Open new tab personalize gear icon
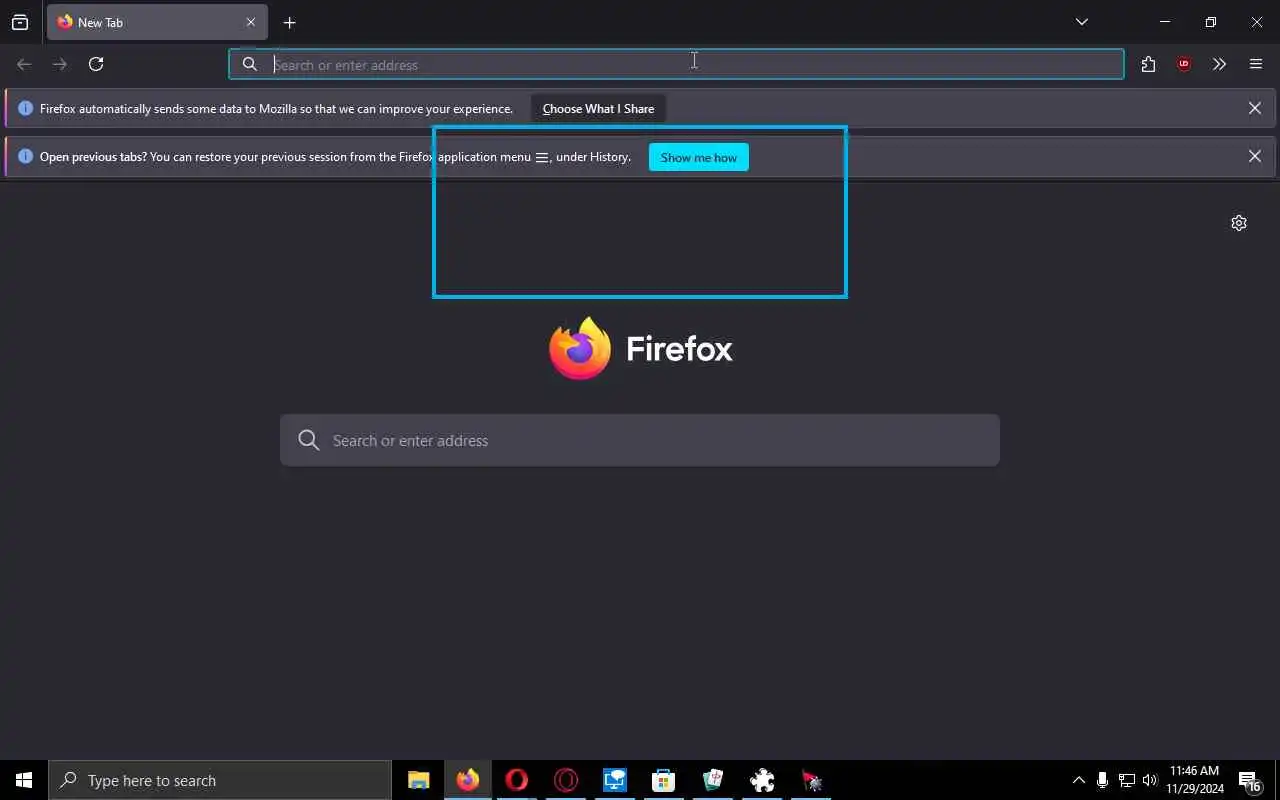 [x=1239, y=223]
